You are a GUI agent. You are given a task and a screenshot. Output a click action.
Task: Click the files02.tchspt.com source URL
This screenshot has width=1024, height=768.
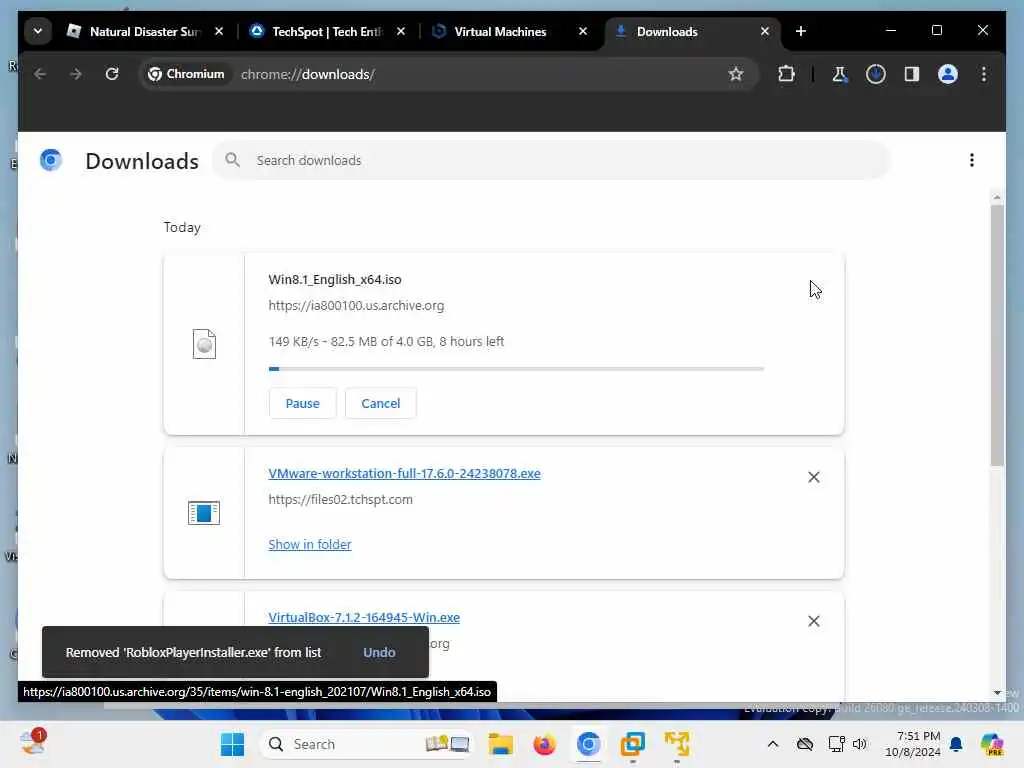point(340,500)
